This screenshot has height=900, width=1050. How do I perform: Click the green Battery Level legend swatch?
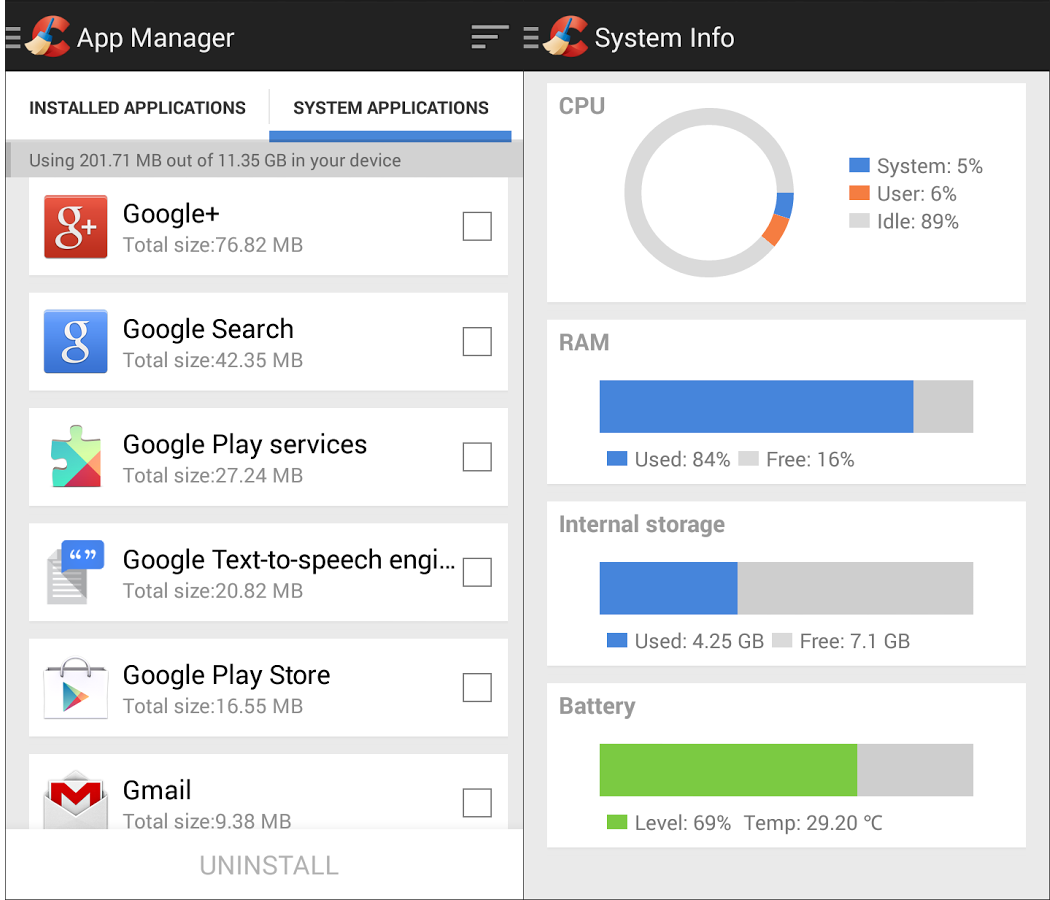617,822
